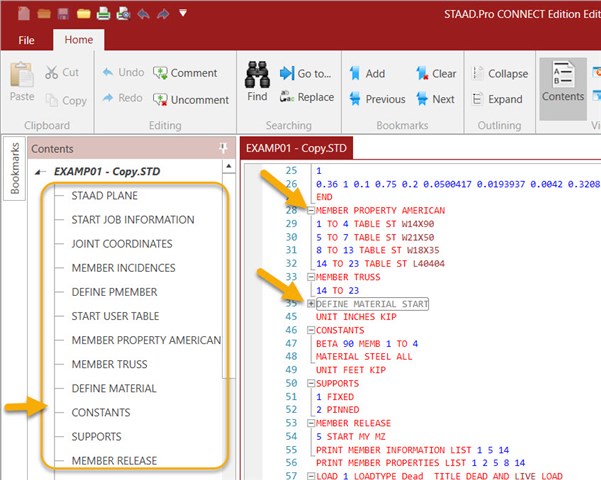
Task: Collapse the MEMBER PROPERTY AMERICAN block
Action: click(311, 211)
